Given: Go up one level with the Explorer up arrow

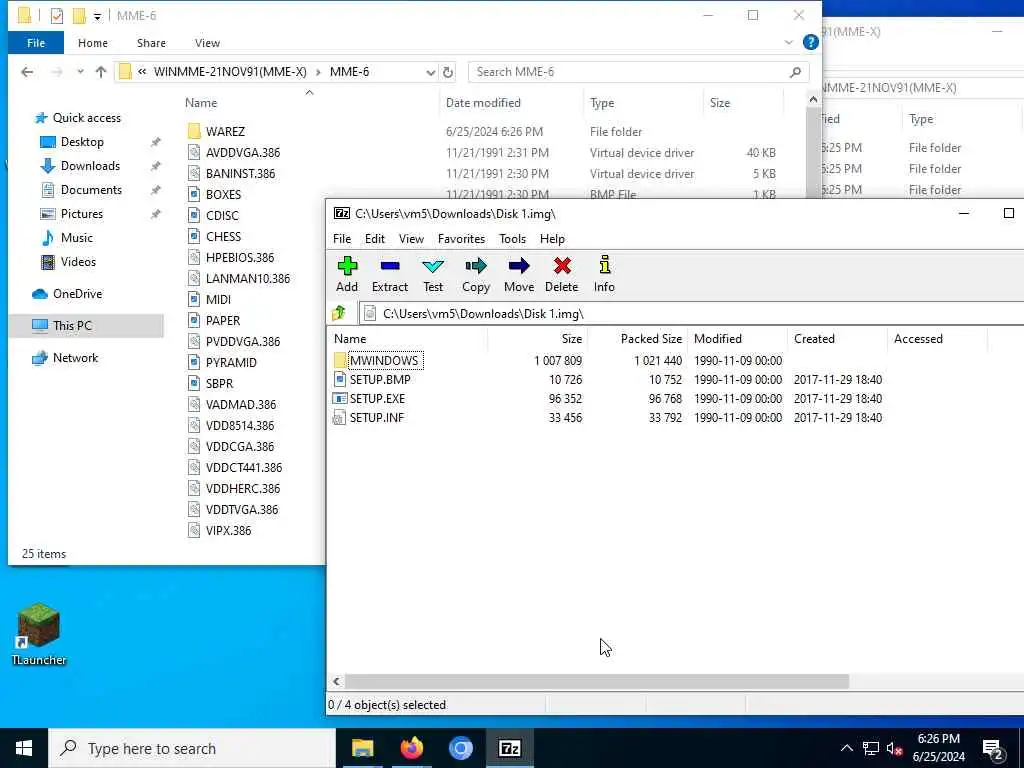Looking at the screenshot, I should pos(101,72).
